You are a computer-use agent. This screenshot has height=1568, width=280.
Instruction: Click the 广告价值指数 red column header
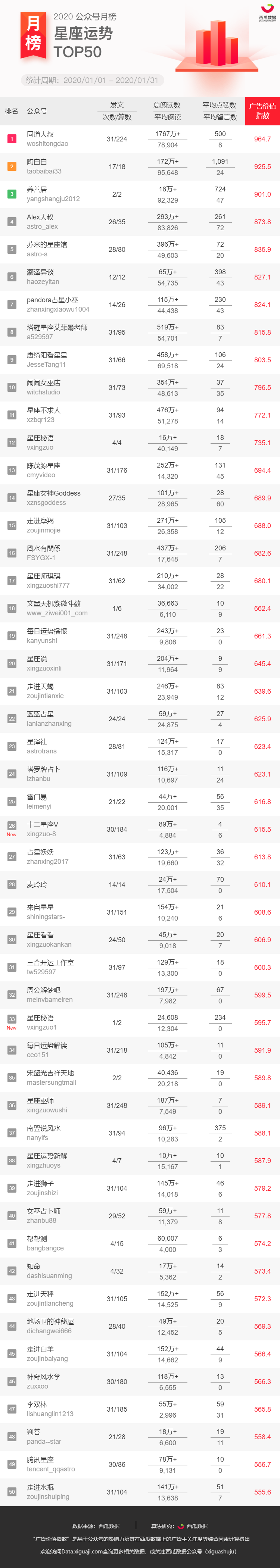click(262, 111)
